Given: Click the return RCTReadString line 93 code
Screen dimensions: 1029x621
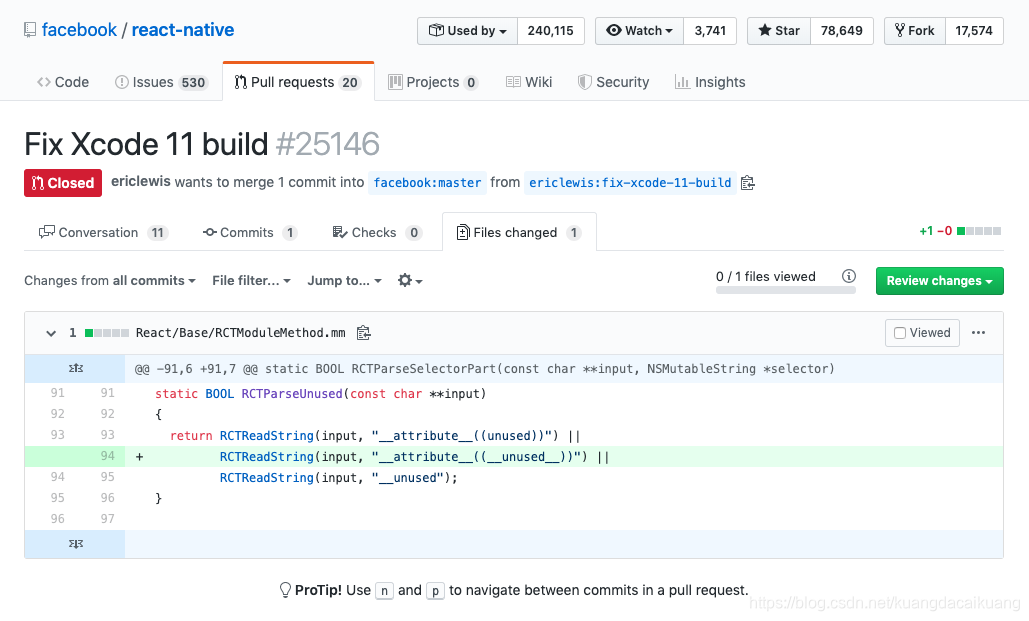Looking at the screenshot, I should tap(375, 436).
